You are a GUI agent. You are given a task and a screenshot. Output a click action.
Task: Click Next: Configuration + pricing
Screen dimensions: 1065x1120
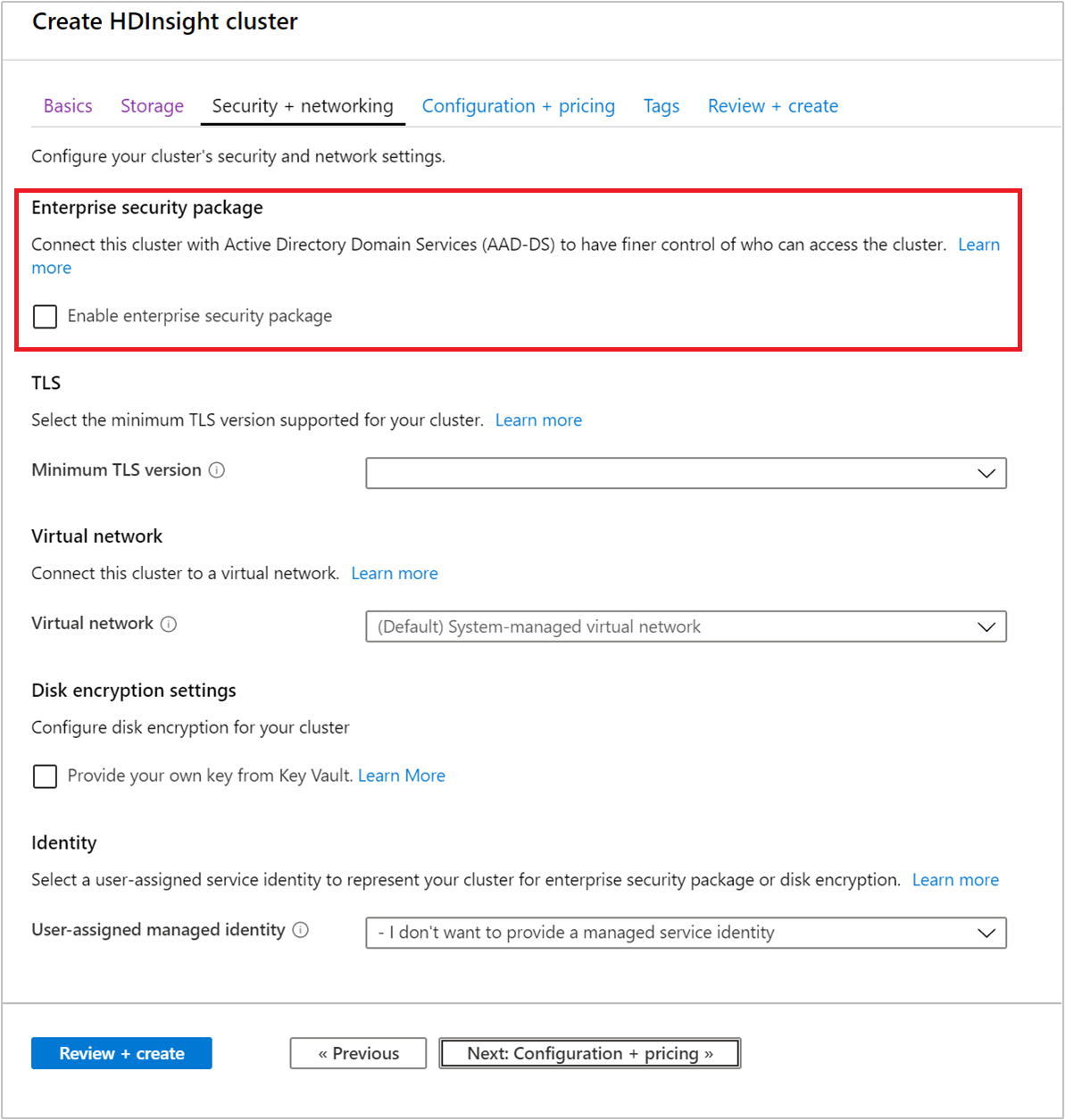tap(589, 1053)
